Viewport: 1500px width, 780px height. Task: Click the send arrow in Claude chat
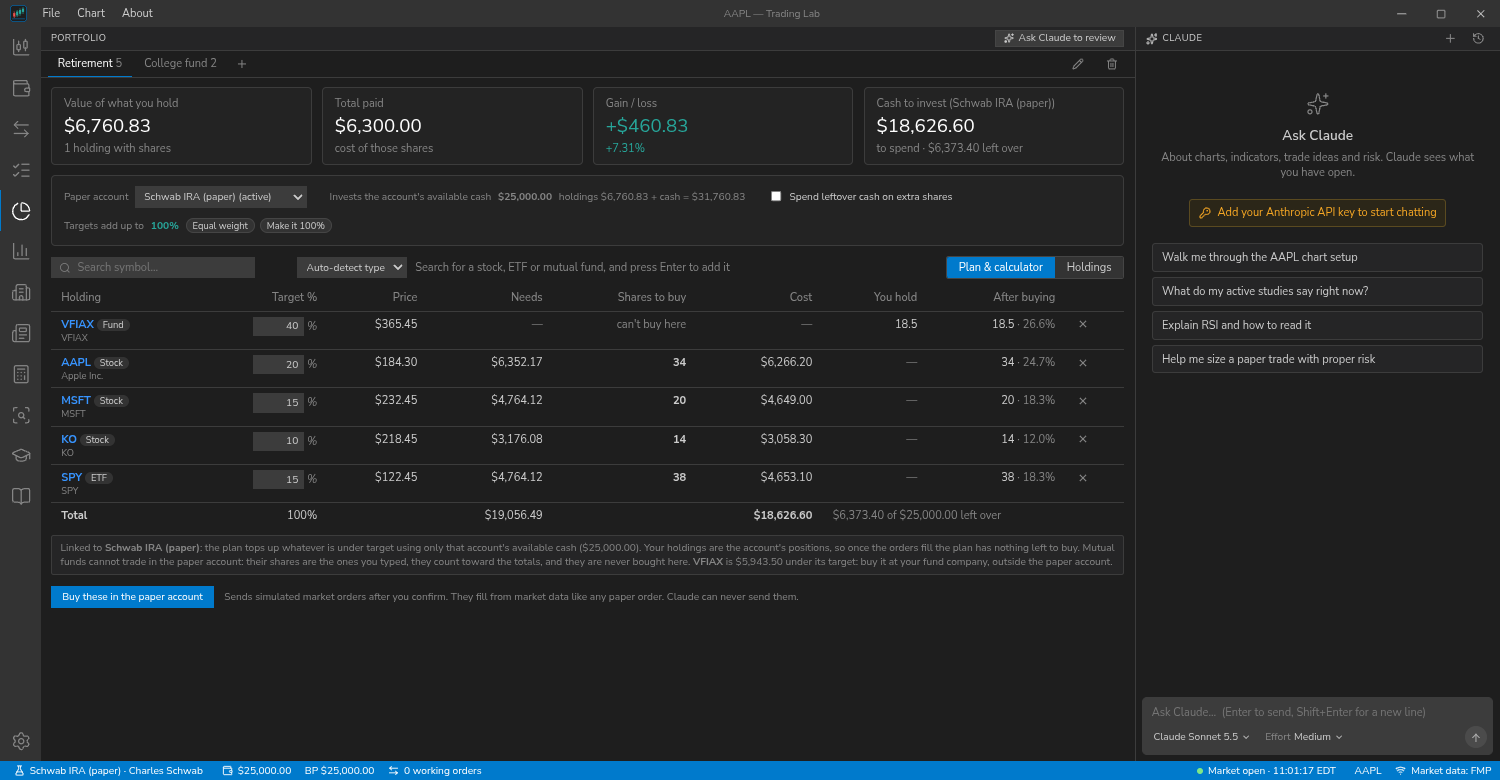click(x=1476, y=737)
